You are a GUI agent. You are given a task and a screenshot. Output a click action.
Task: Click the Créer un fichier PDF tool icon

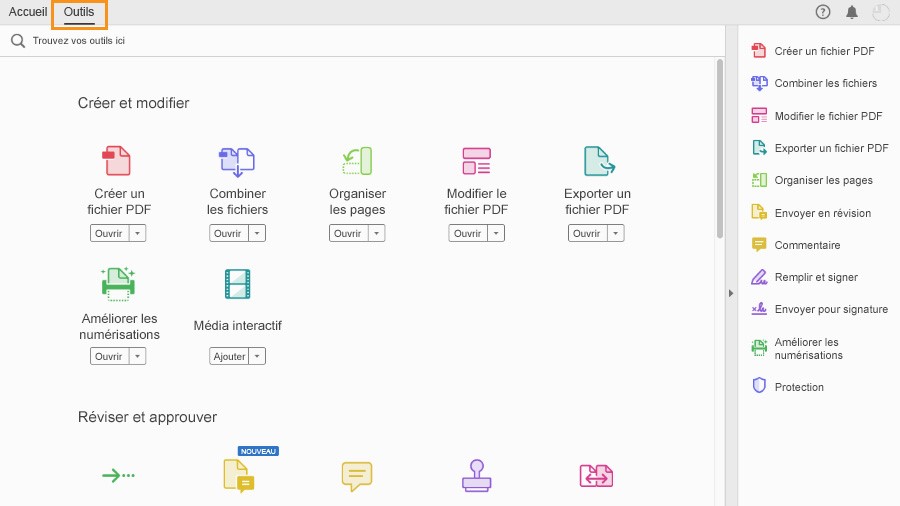pos(117,161)
